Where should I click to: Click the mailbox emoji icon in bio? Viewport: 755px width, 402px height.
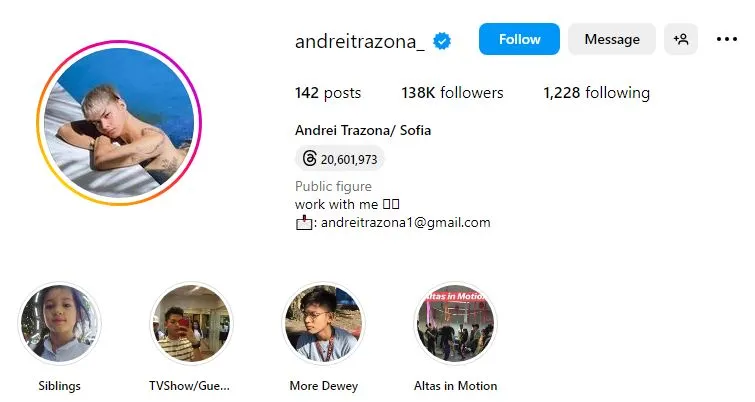pos(304,223)
